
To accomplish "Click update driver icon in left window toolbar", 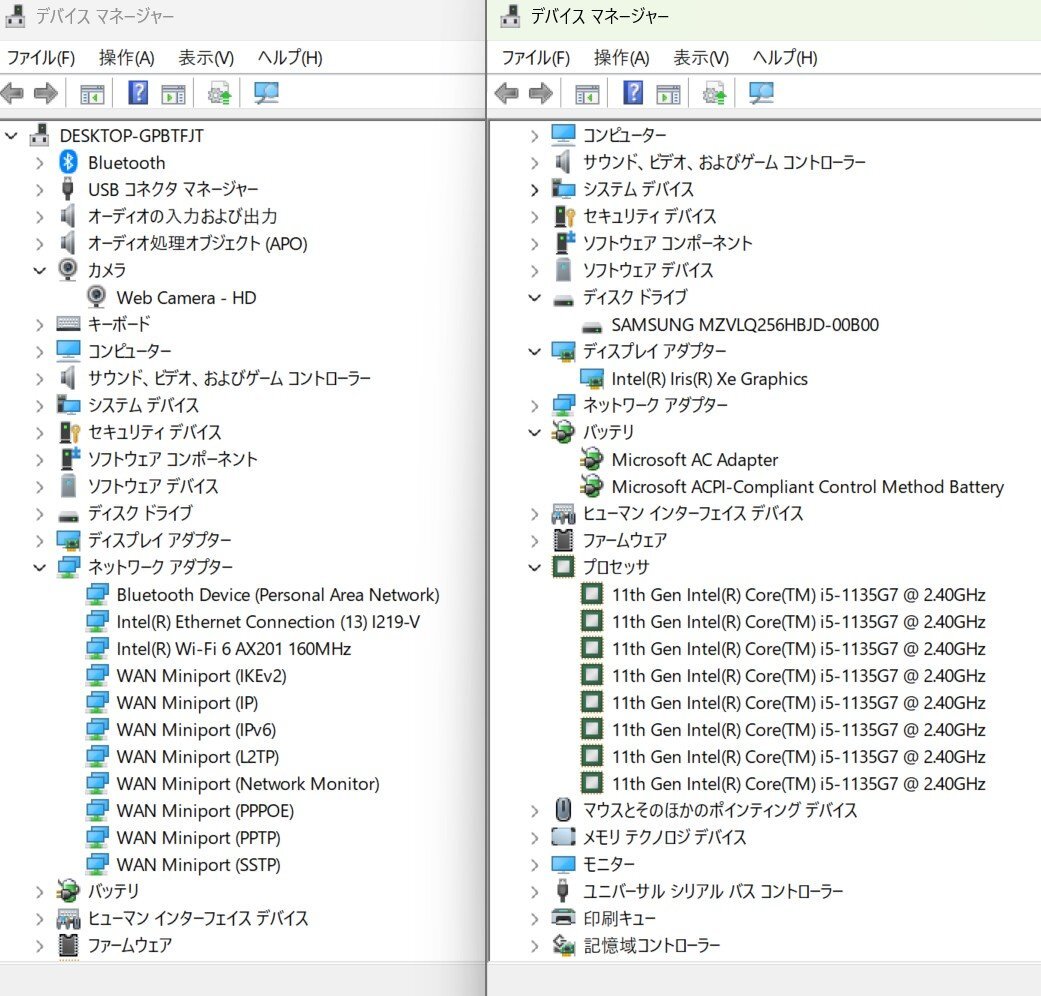I will click(219, 93).
